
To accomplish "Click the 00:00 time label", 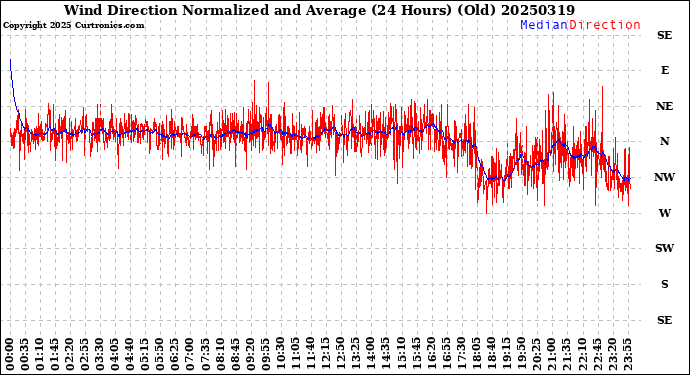I will click(10, 354).
